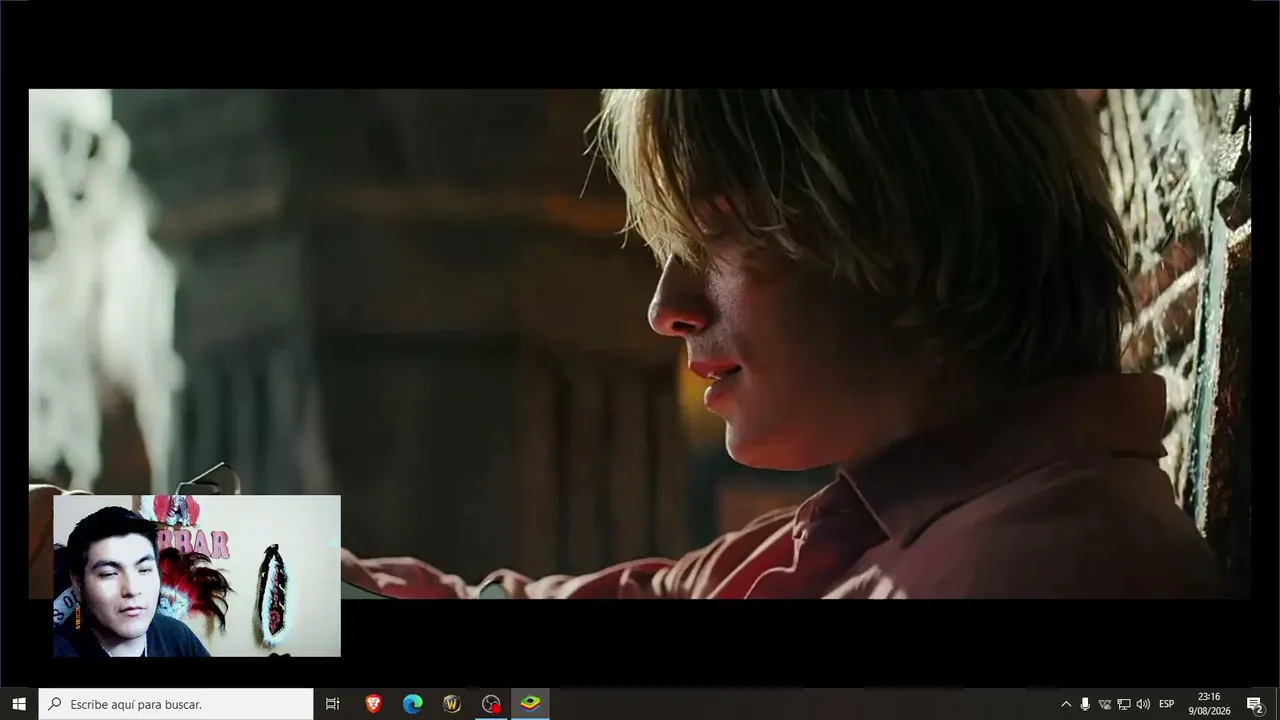Viewport: 1280px width, 720px height.
Task: Change the ESP input language
Action: coord(1166,704)
